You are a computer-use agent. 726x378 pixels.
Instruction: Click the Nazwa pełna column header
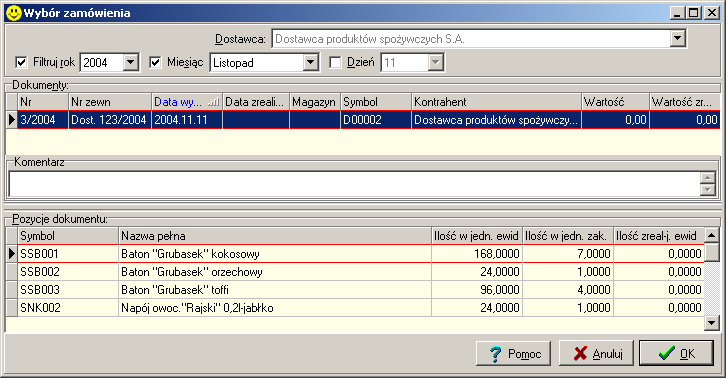click(x=275, y=236)
